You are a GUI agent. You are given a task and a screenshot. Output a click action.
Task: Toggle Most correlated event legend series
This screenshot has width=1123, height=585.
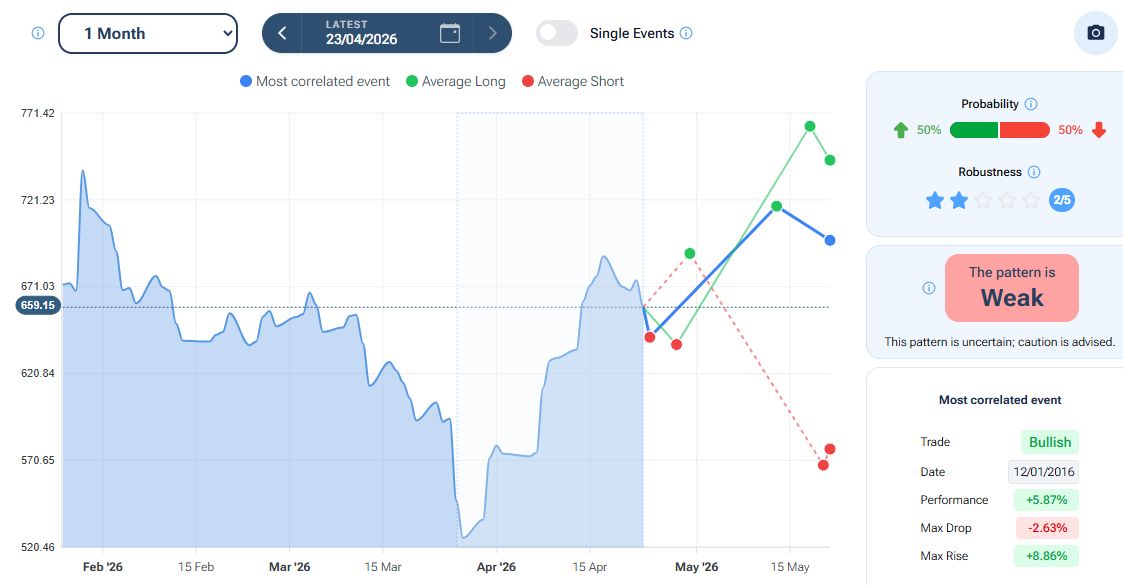(x=315, y=81)
